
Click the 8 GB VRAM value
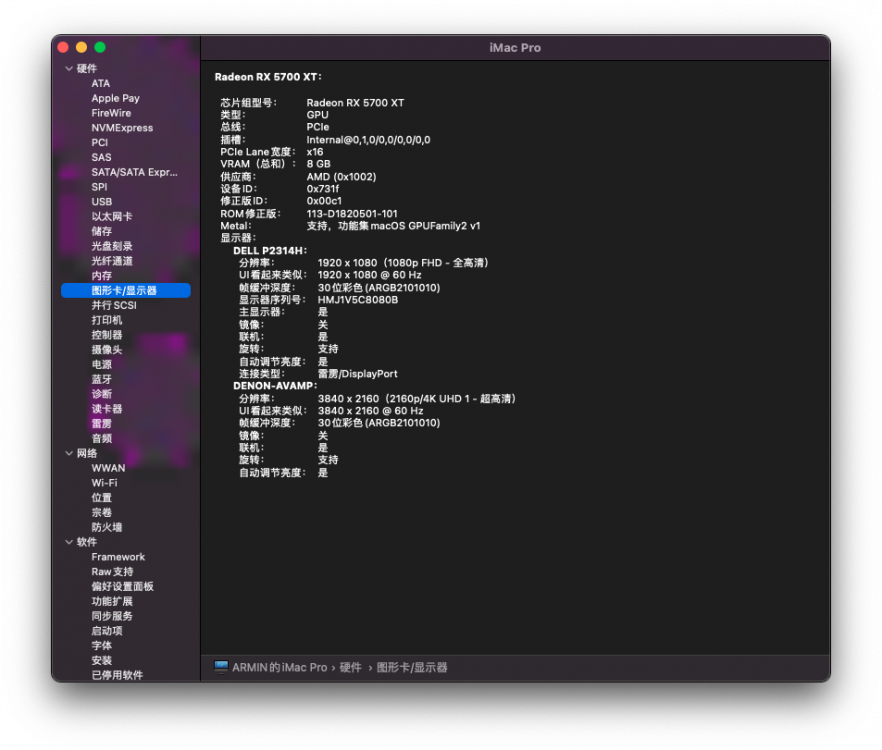pos(318,164)
